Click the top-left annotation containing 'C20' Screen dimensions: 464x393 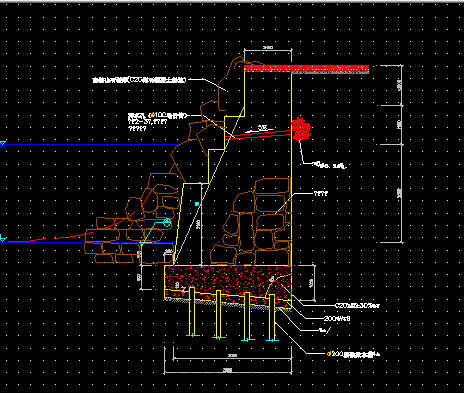click(139, 80)
